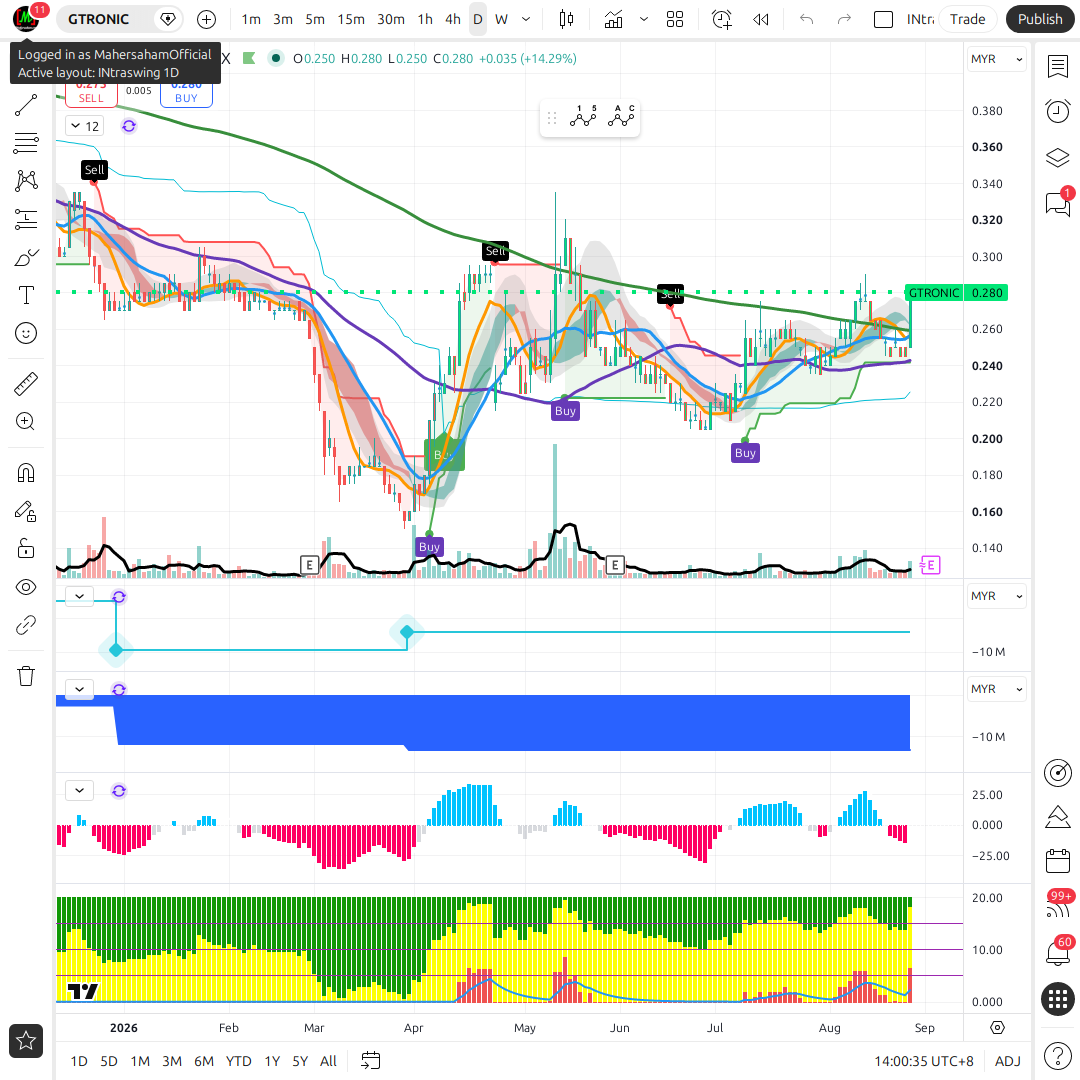Collapse the third pane indicator legend
Image resolution: width=1080 pixels, height=1080 pixels.
coord(80,689)
